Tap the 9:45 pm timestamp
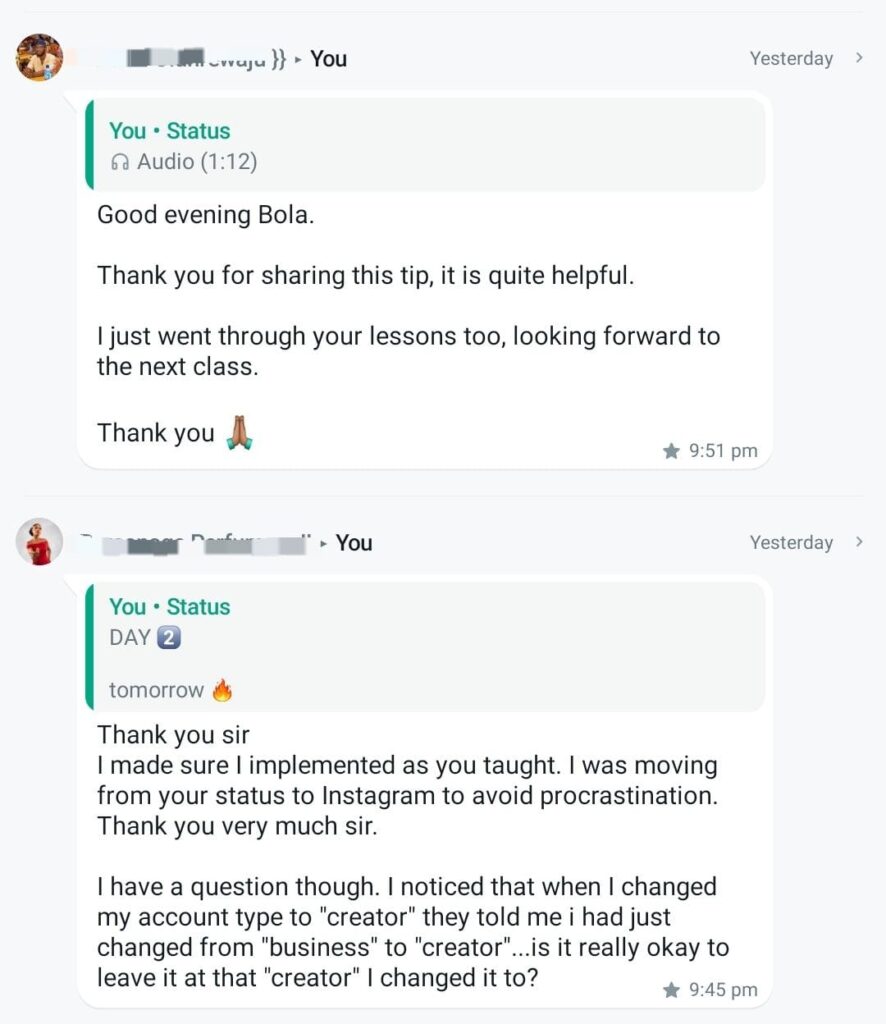 [723, 990]
